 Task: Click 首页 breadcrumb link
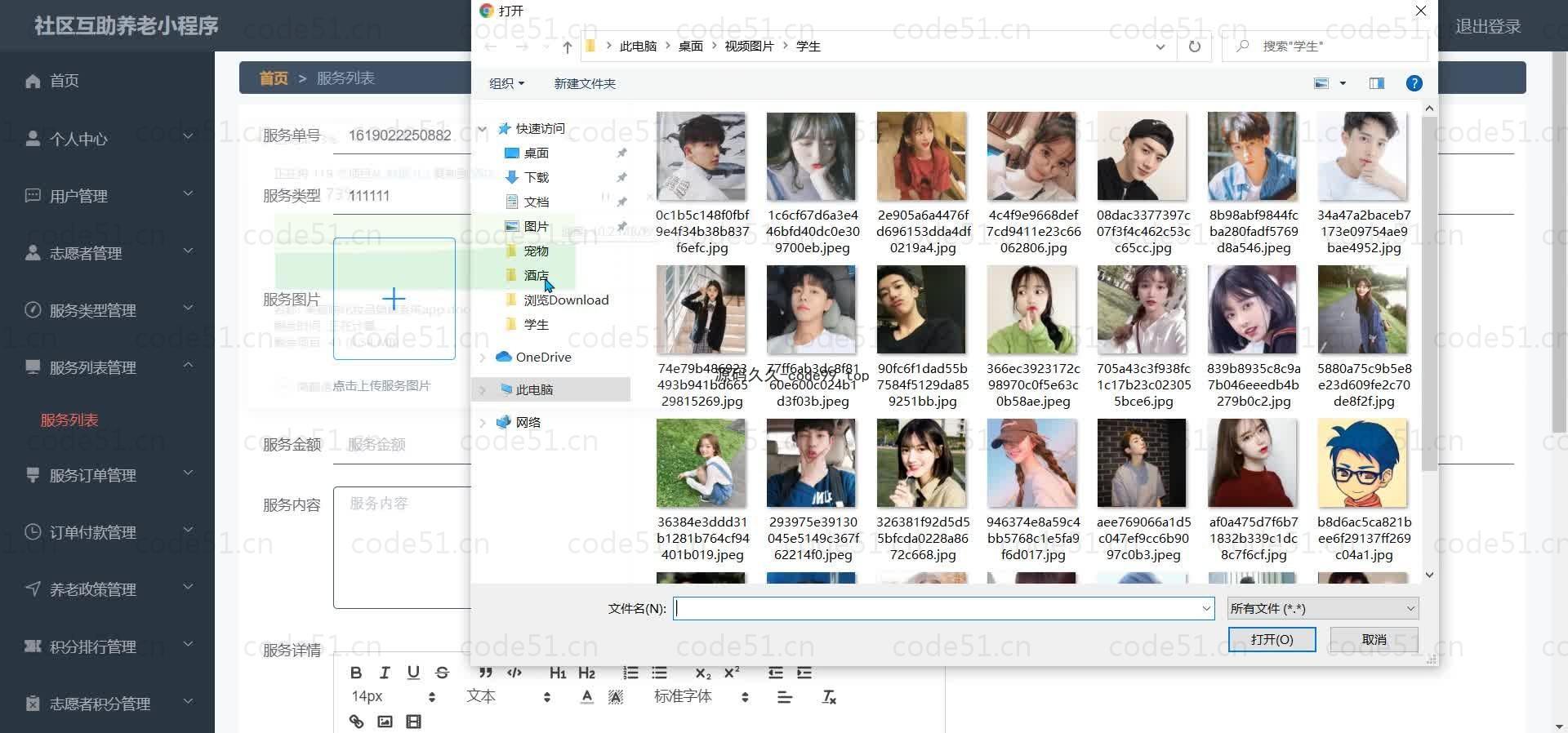pyautogui.click(x=274, y=78)
